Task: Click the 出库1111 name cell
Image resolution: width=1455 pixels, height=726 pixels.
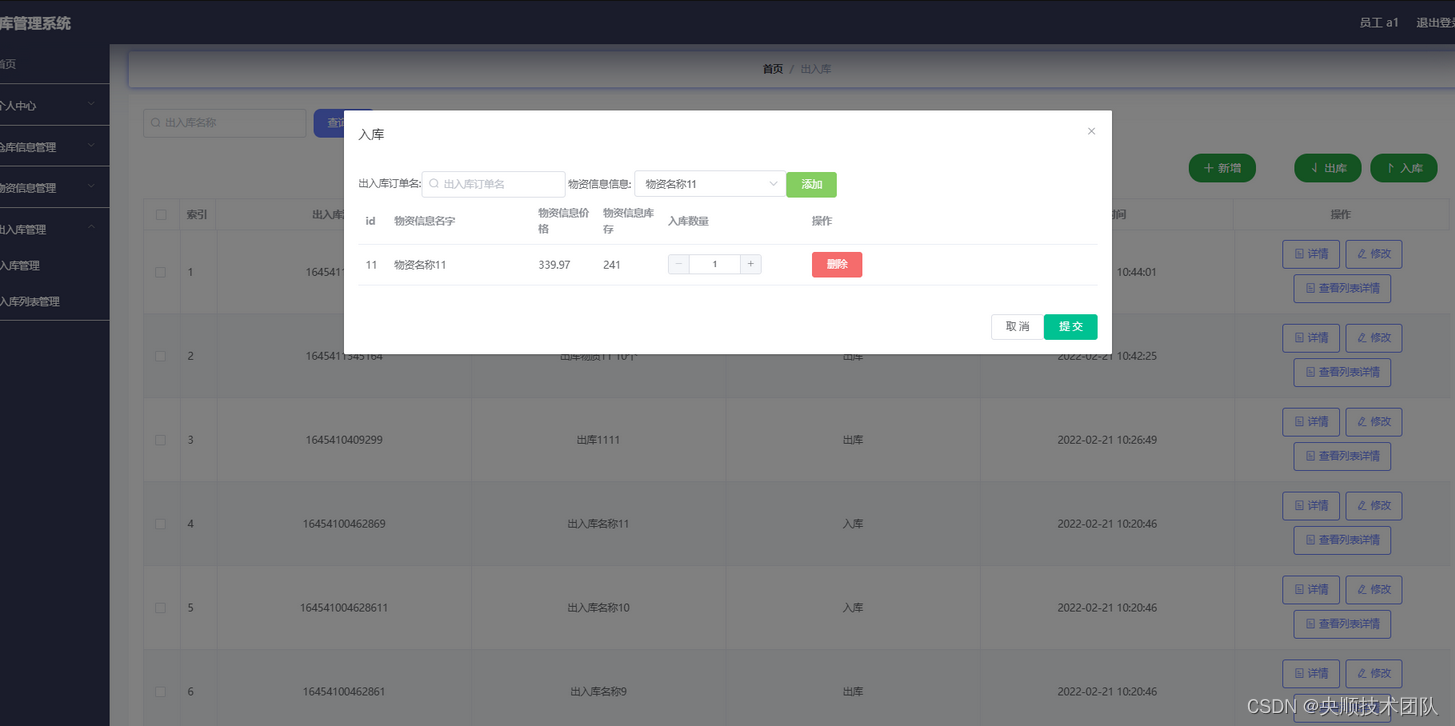Action: (598, 440)
